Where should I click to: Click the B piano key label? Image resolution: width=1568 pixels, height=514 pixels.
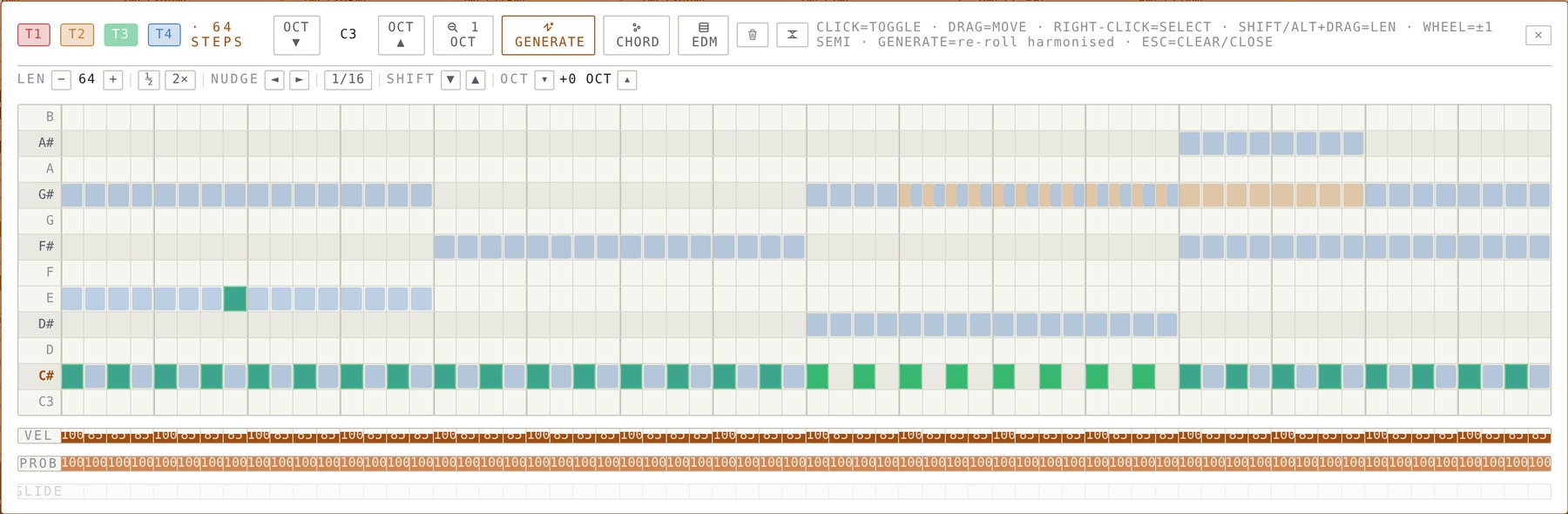[40, 117]
